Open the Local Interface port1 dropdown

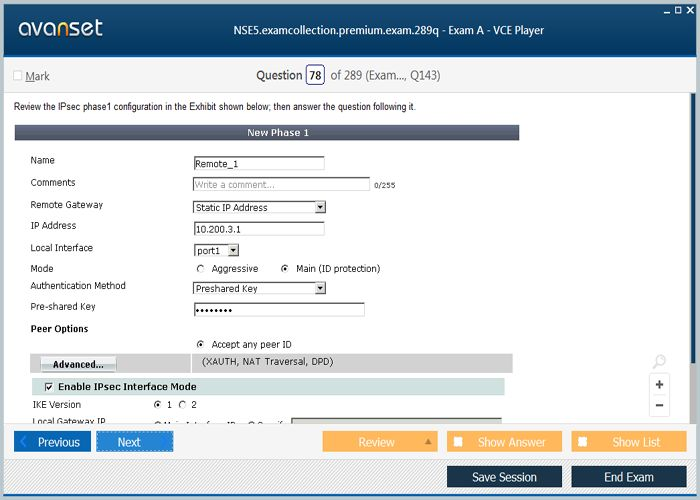(233, 250)
